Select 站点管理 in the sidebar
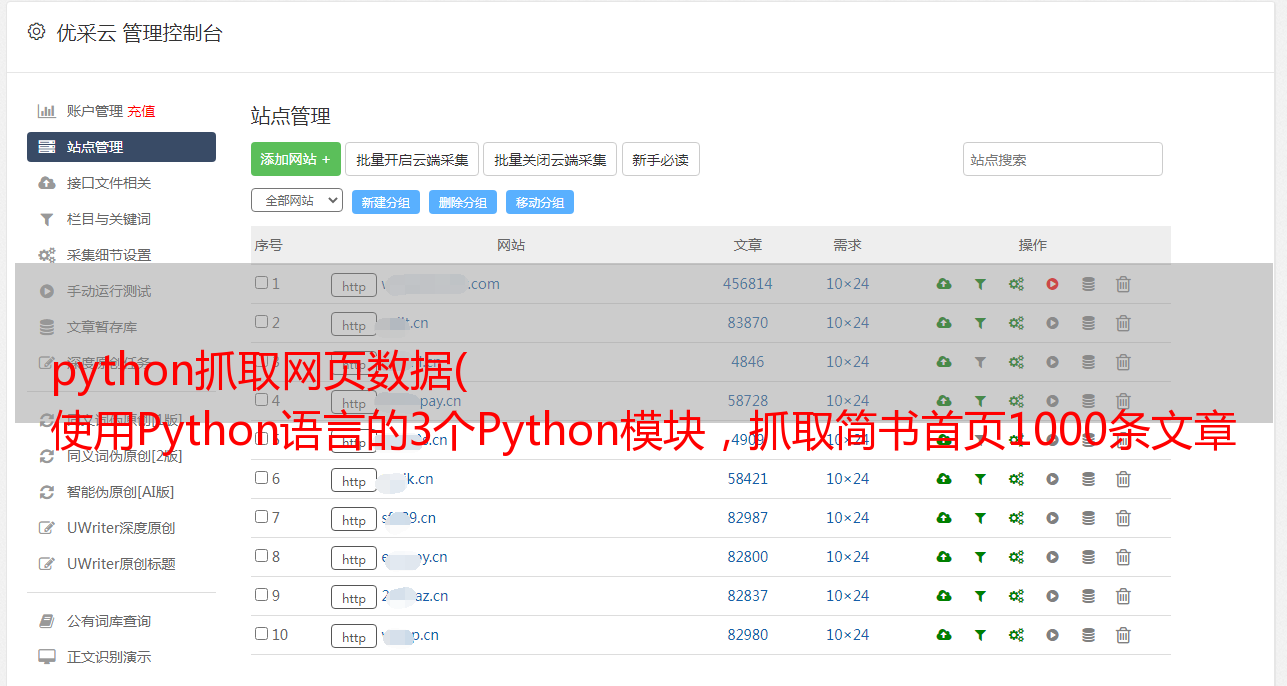Viewport: 1287px width, 686px height. coord(121,147)
